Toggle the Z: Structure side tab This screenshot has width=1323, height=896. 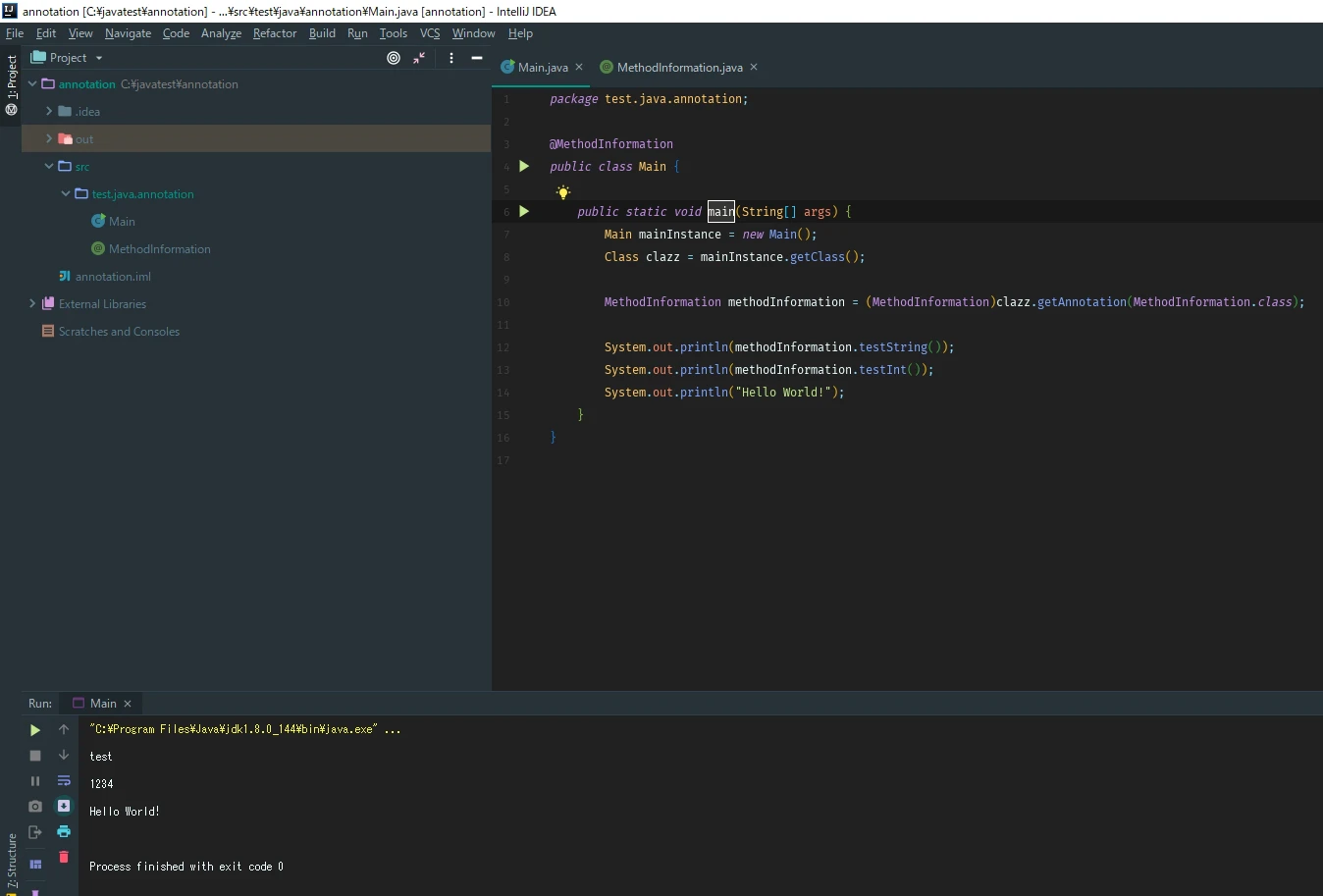click(12, 862)
